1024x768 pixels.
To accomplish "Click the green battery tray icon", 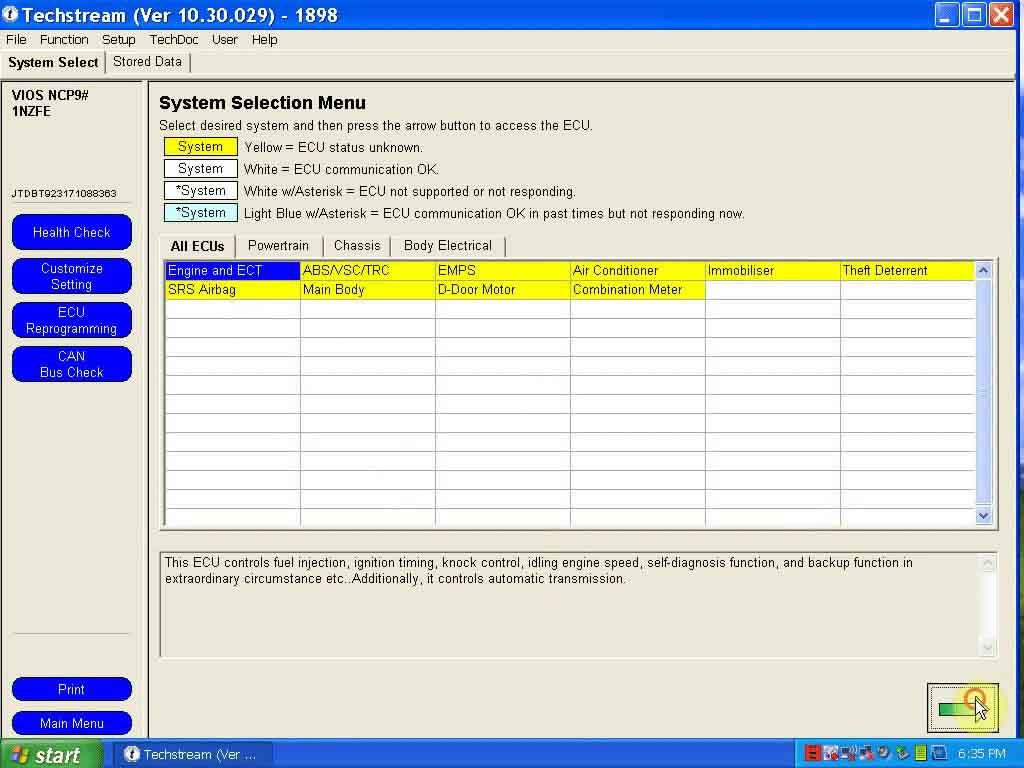I will tap(920, 753).
